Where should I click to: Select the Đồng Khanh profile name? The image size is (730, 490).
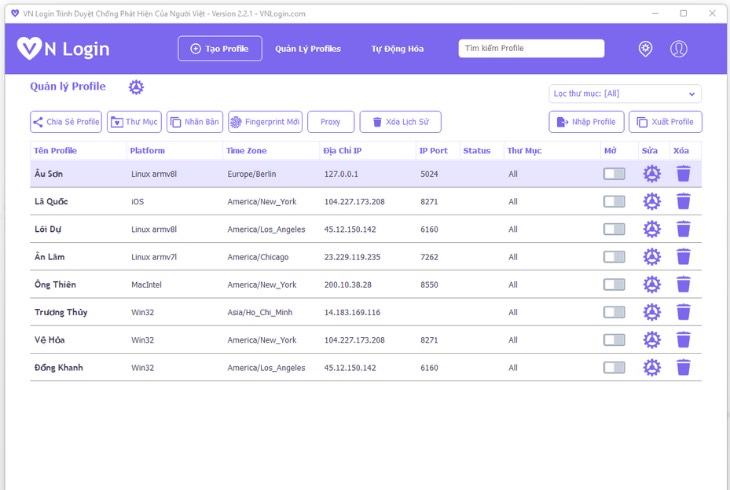point(58,368)
